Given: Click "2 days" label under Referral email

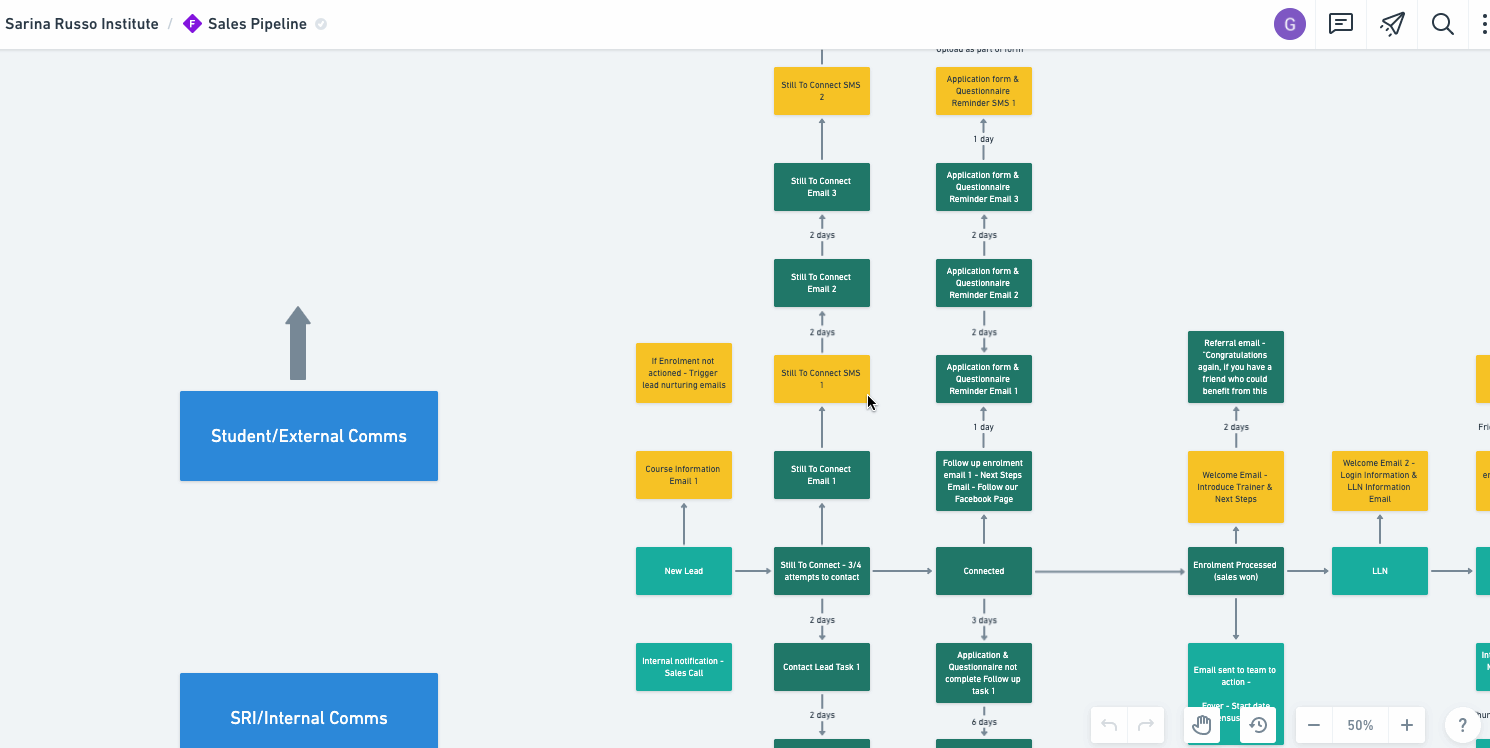Looking at the screenshot, I should (1236, 427).
